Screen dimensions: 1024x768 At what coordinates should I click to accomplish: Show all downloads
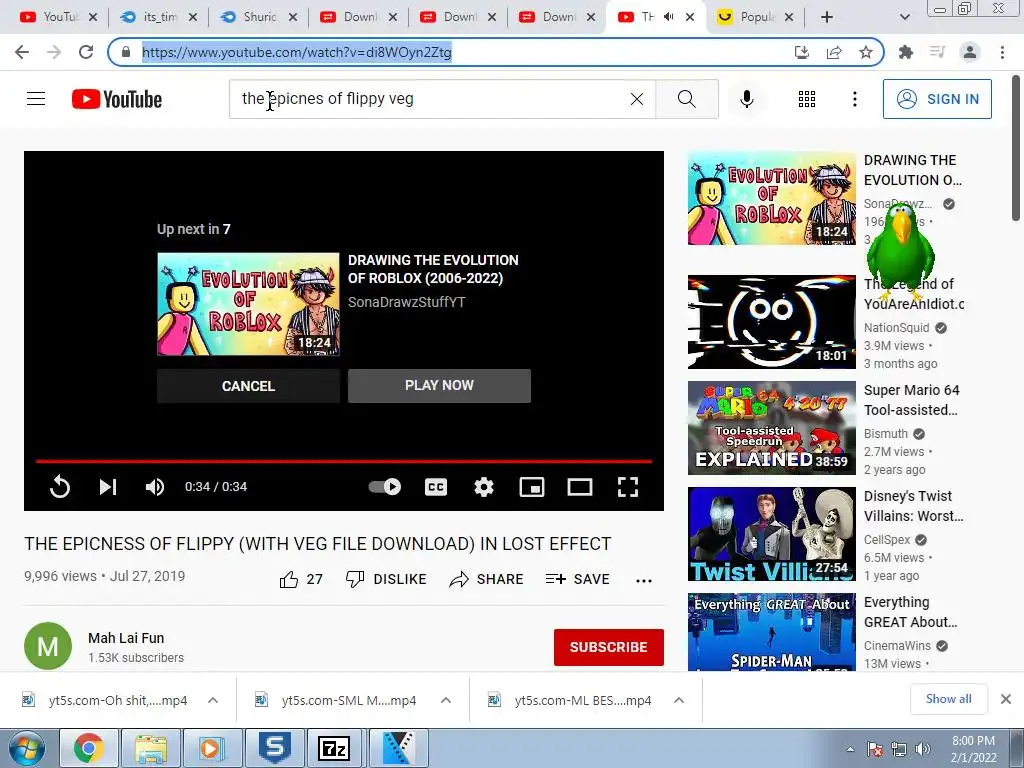[x=948, y=699]
